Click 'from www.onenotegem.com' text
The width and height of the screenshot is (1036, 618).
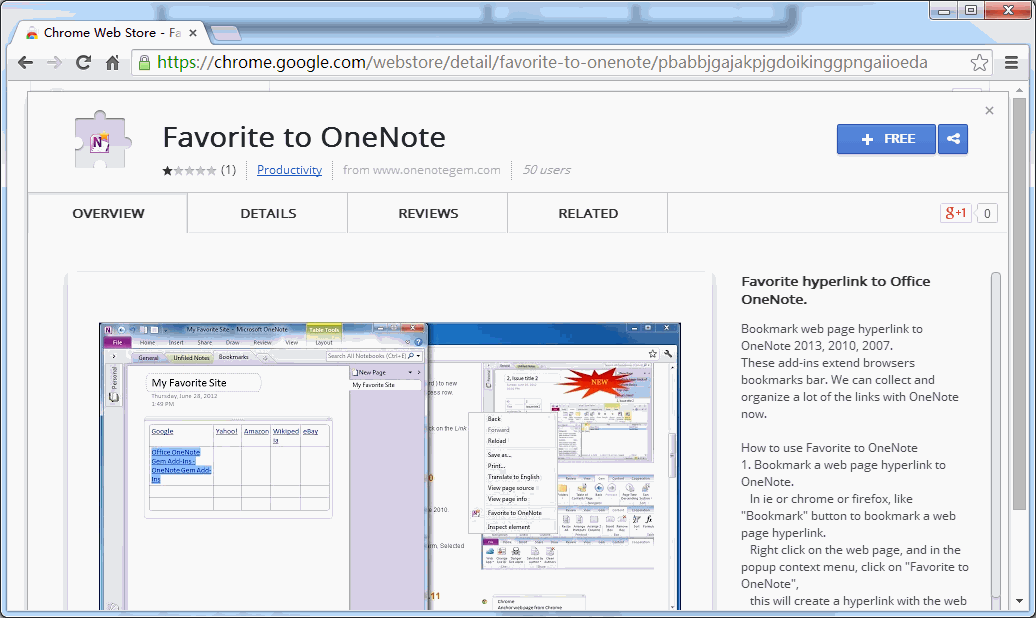point(422,170)
